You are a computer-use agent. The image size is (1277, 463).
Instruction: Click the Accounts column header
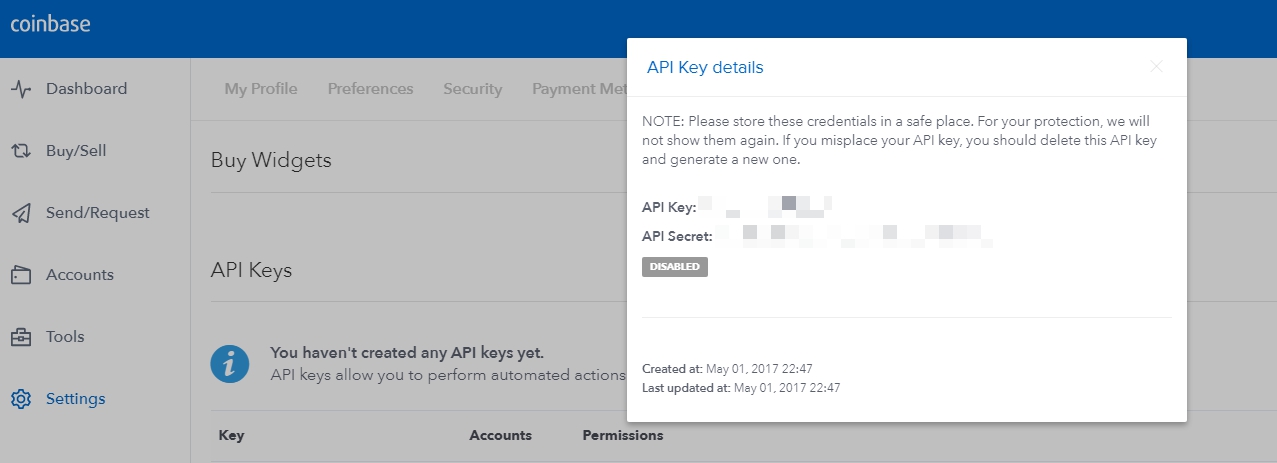tap(501, 436)
